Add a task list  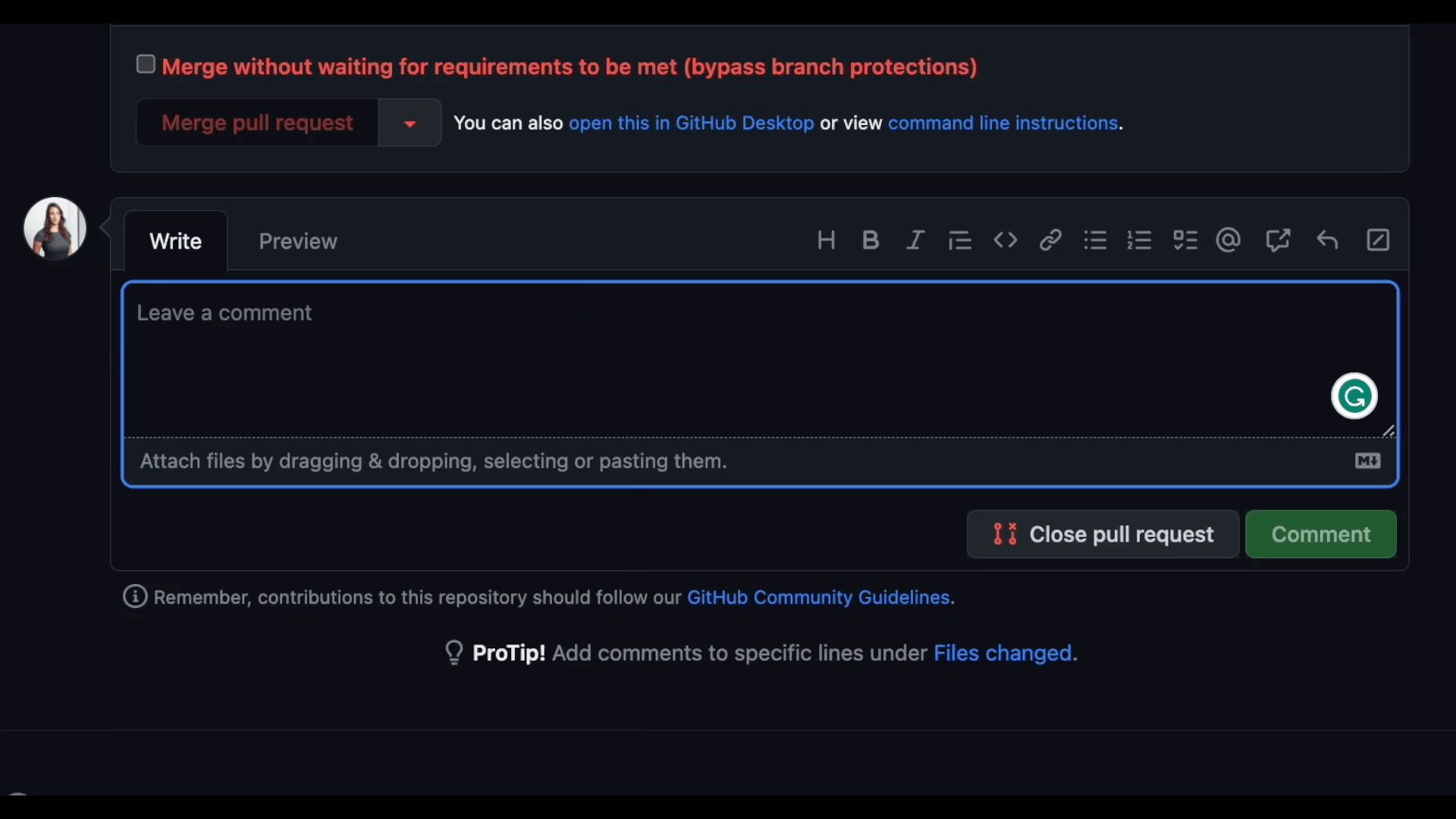pos(1185,240)
